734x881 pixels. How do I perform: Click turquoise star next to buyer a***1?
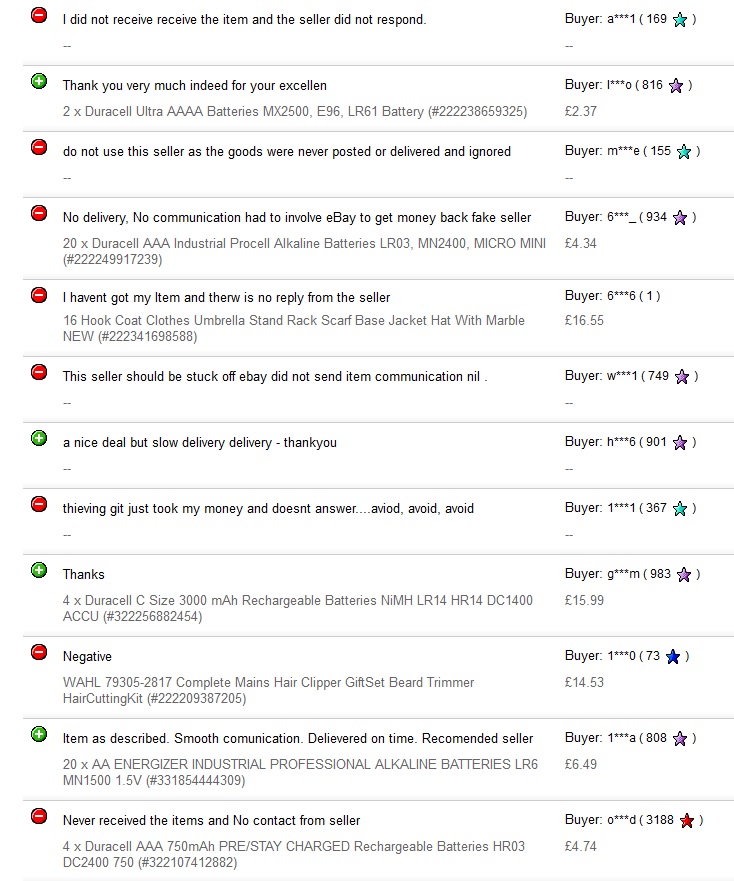coord(680,20)
